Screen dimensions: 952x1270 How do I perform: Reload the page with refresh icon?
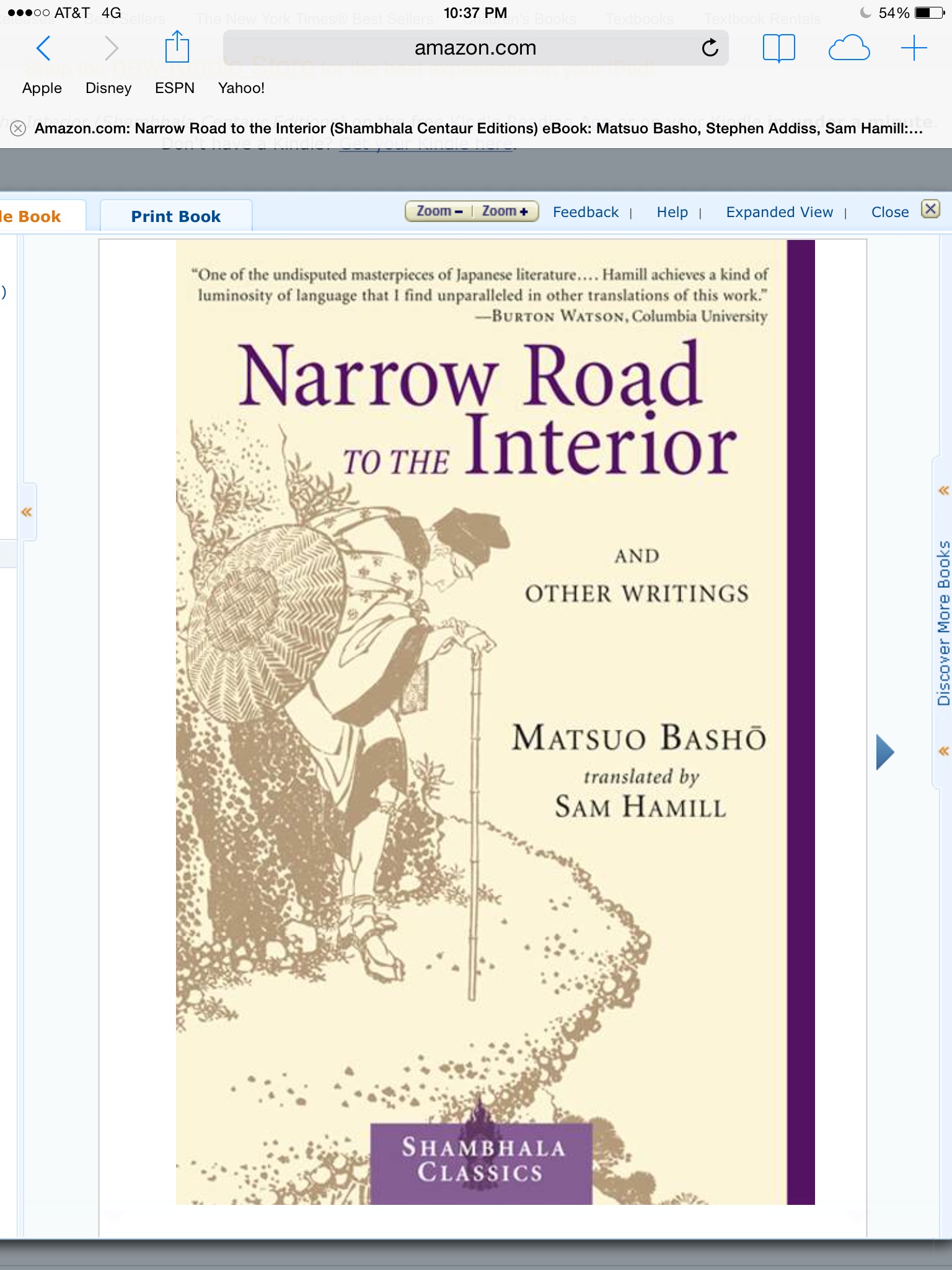point(710,48)
